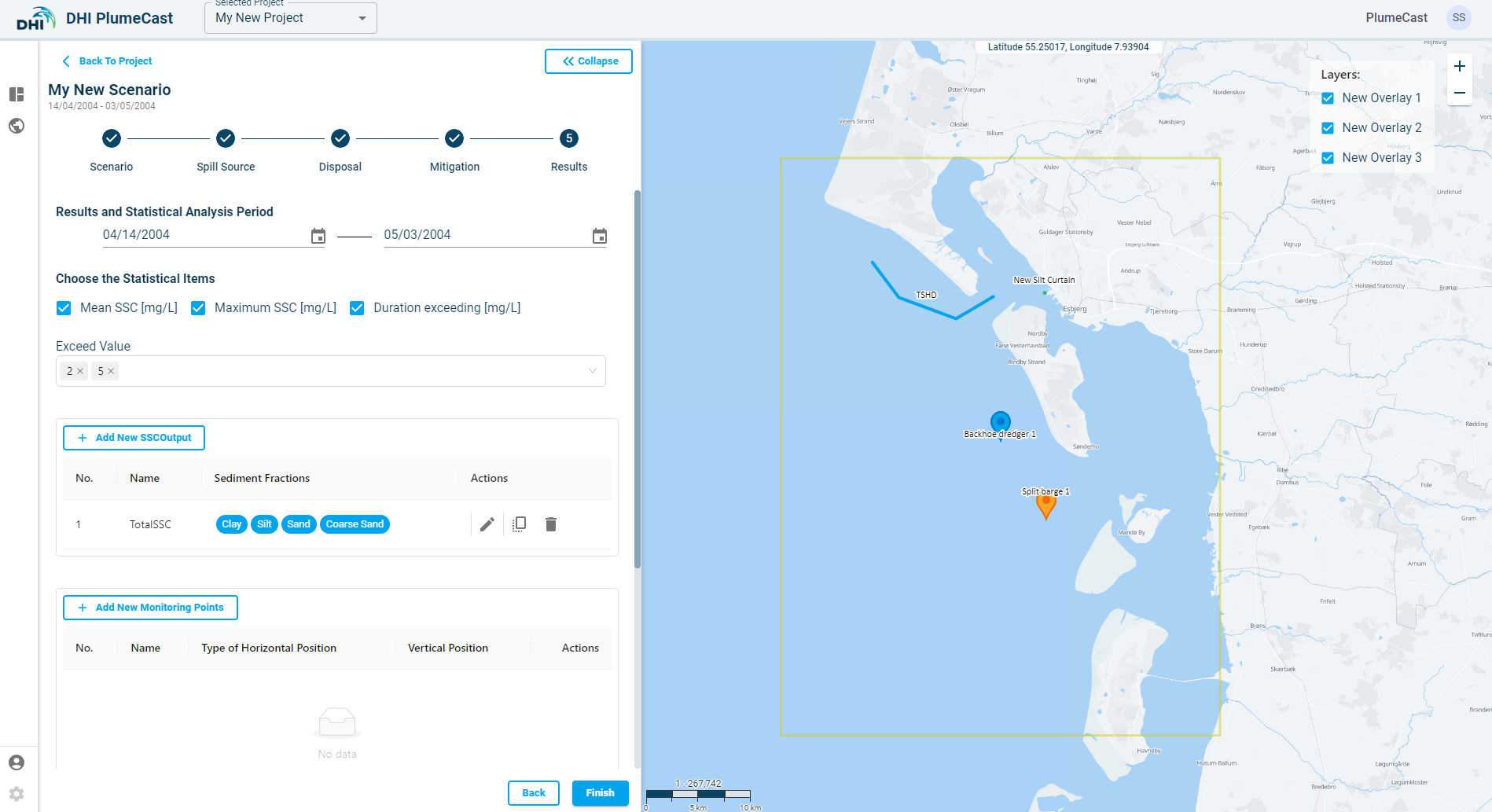Click the edit pencil icon for TotalSSC
The height and width of the screenshot is (812, 1492).
(487, 524)
